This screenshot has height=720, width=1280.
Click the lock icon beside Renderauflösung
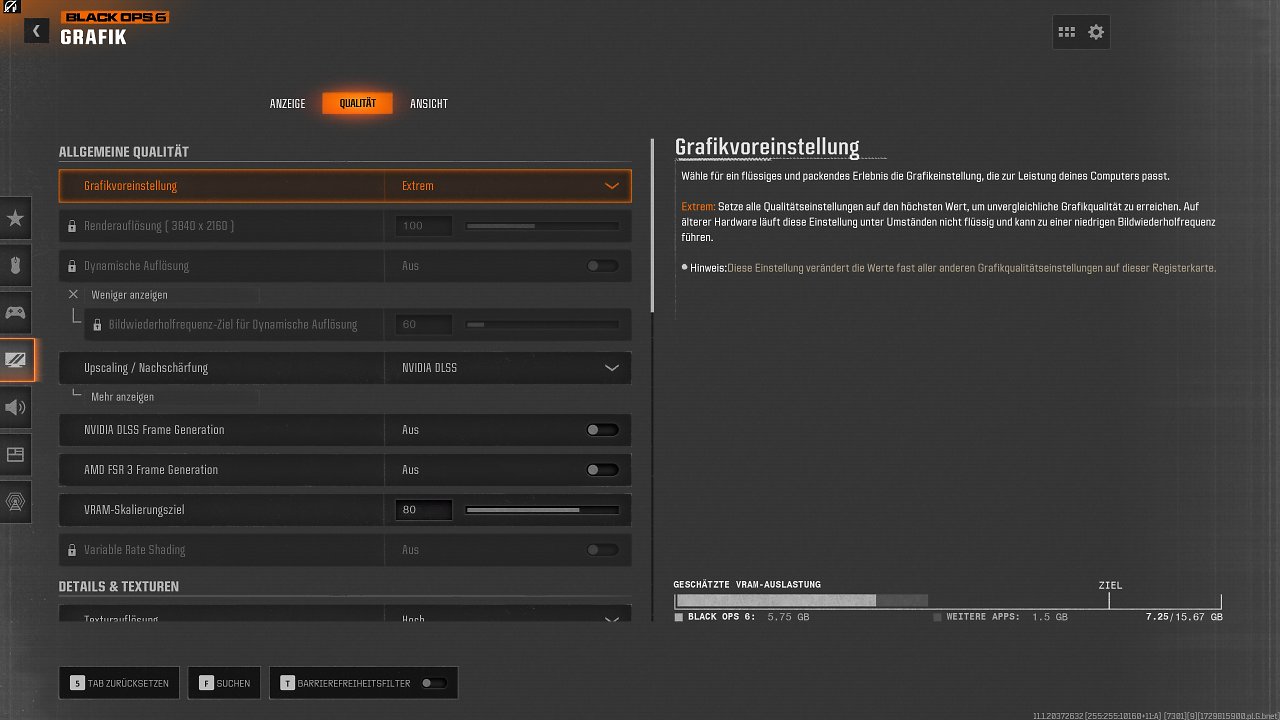pyautogui.click(x=72, y=226)
